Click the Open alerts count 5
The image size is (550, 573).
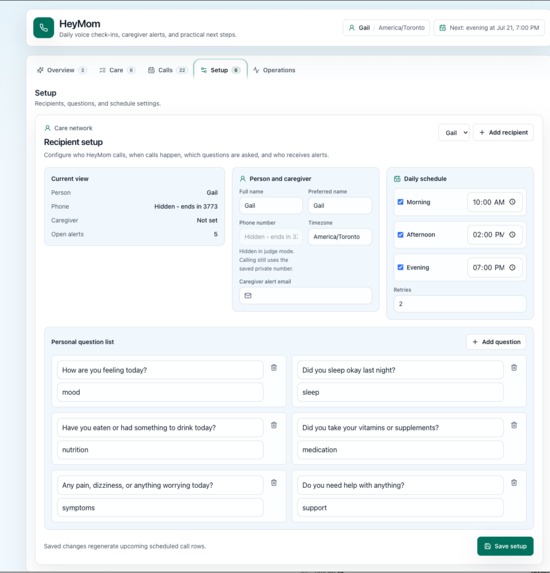pyautogui.click(x=216, y=234)
